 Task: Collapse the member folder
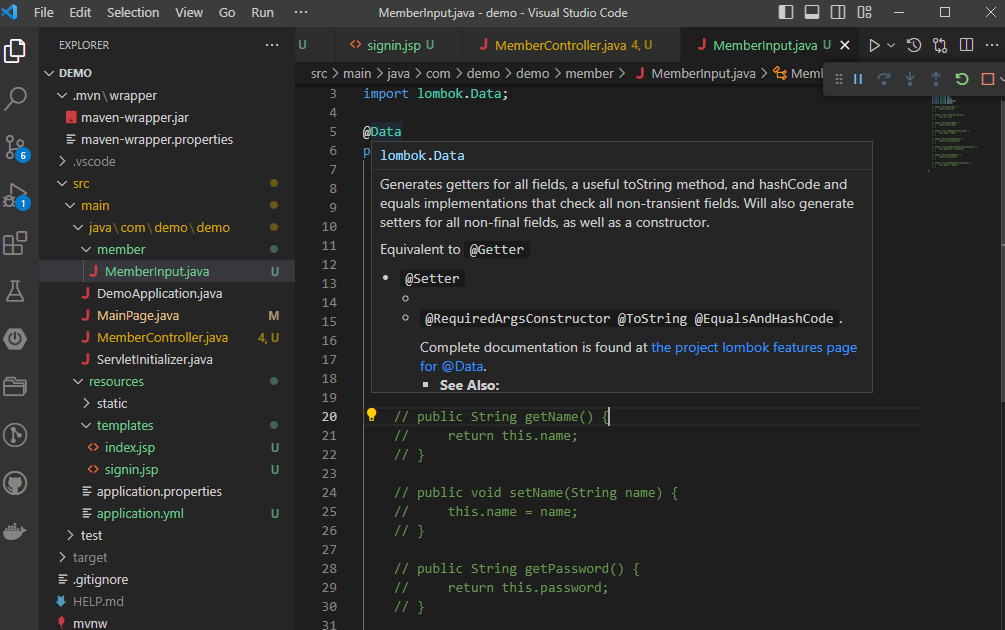(x=86, y=249)
